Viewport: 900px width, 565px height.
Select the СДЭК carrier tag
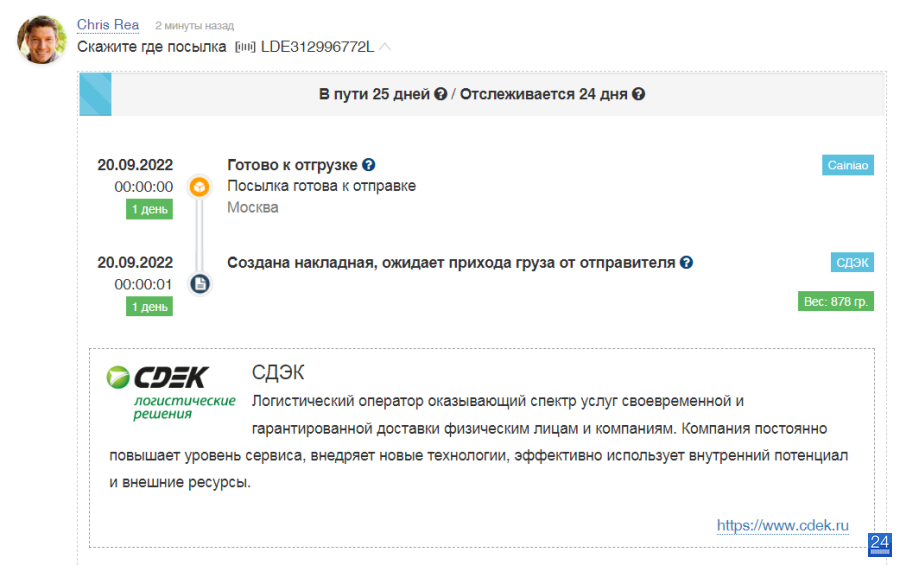tap(852, 262)
